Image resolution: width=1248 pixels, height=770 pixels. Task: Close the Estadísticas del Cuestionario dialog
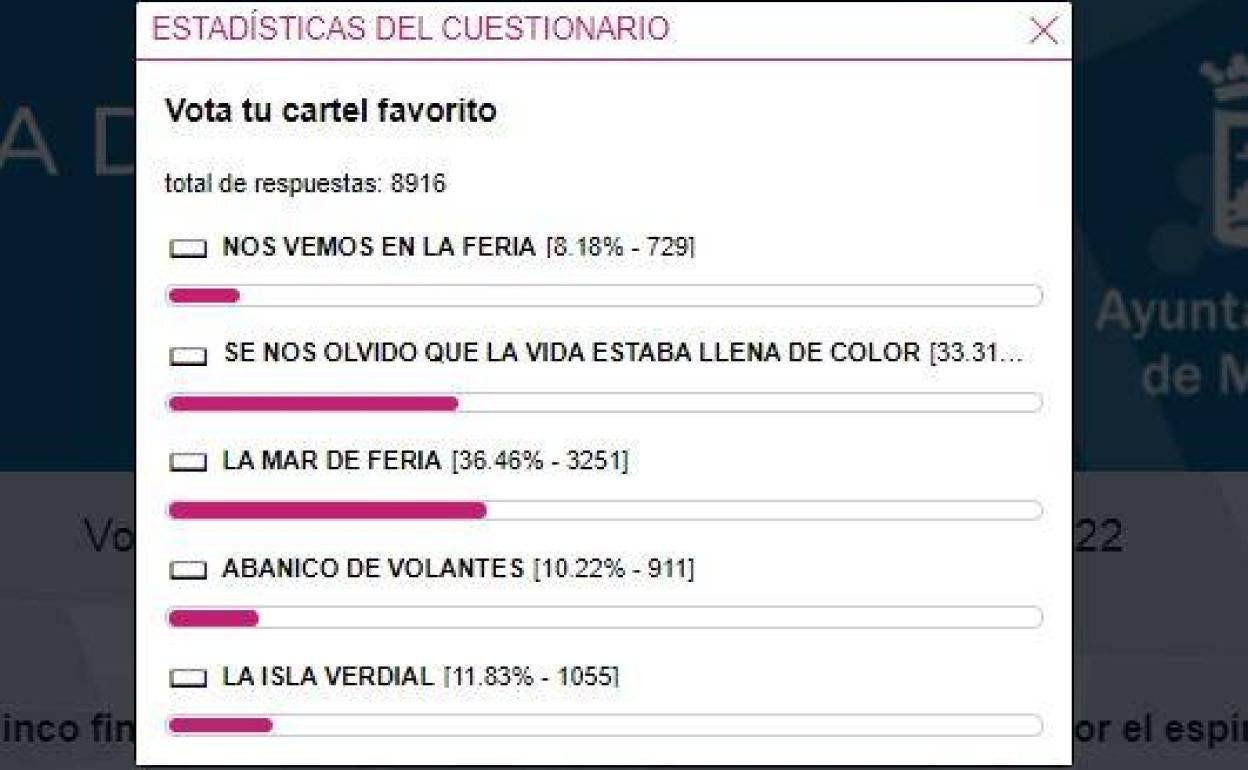tap(1043, 31)
